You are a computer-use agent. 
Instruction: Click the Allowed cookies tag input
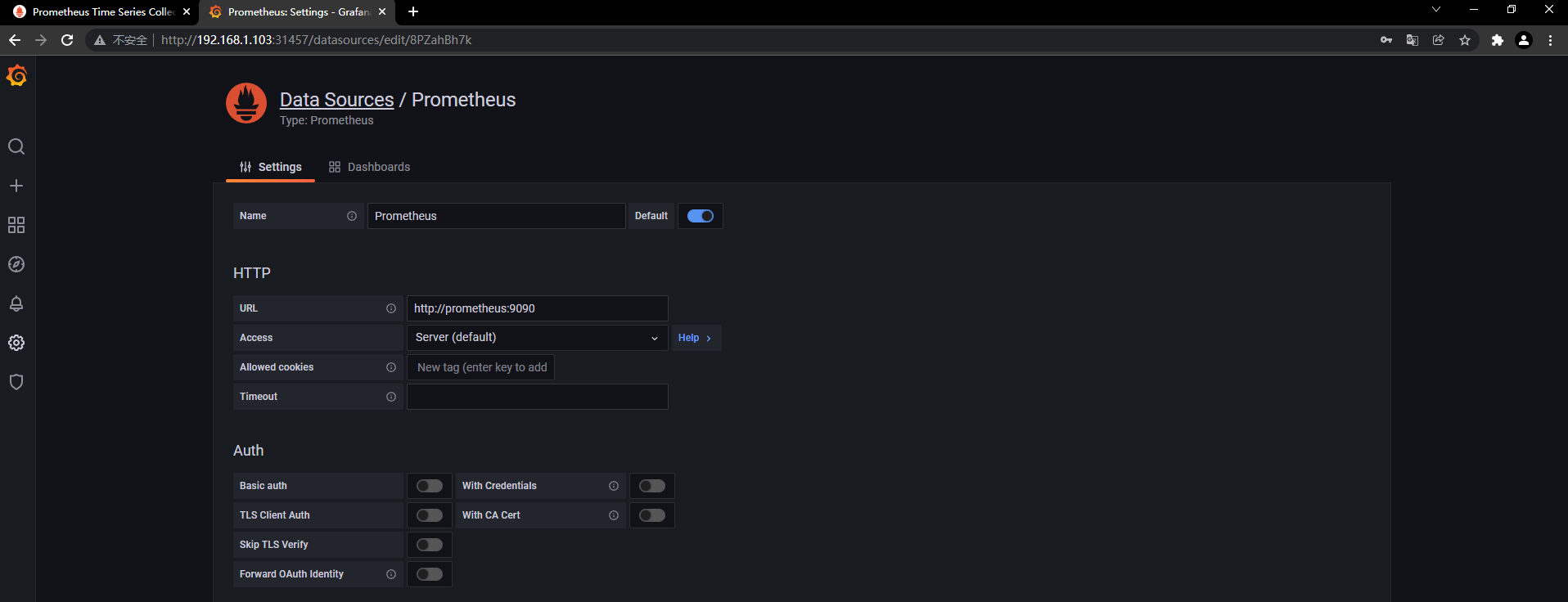tap(482, 367)
